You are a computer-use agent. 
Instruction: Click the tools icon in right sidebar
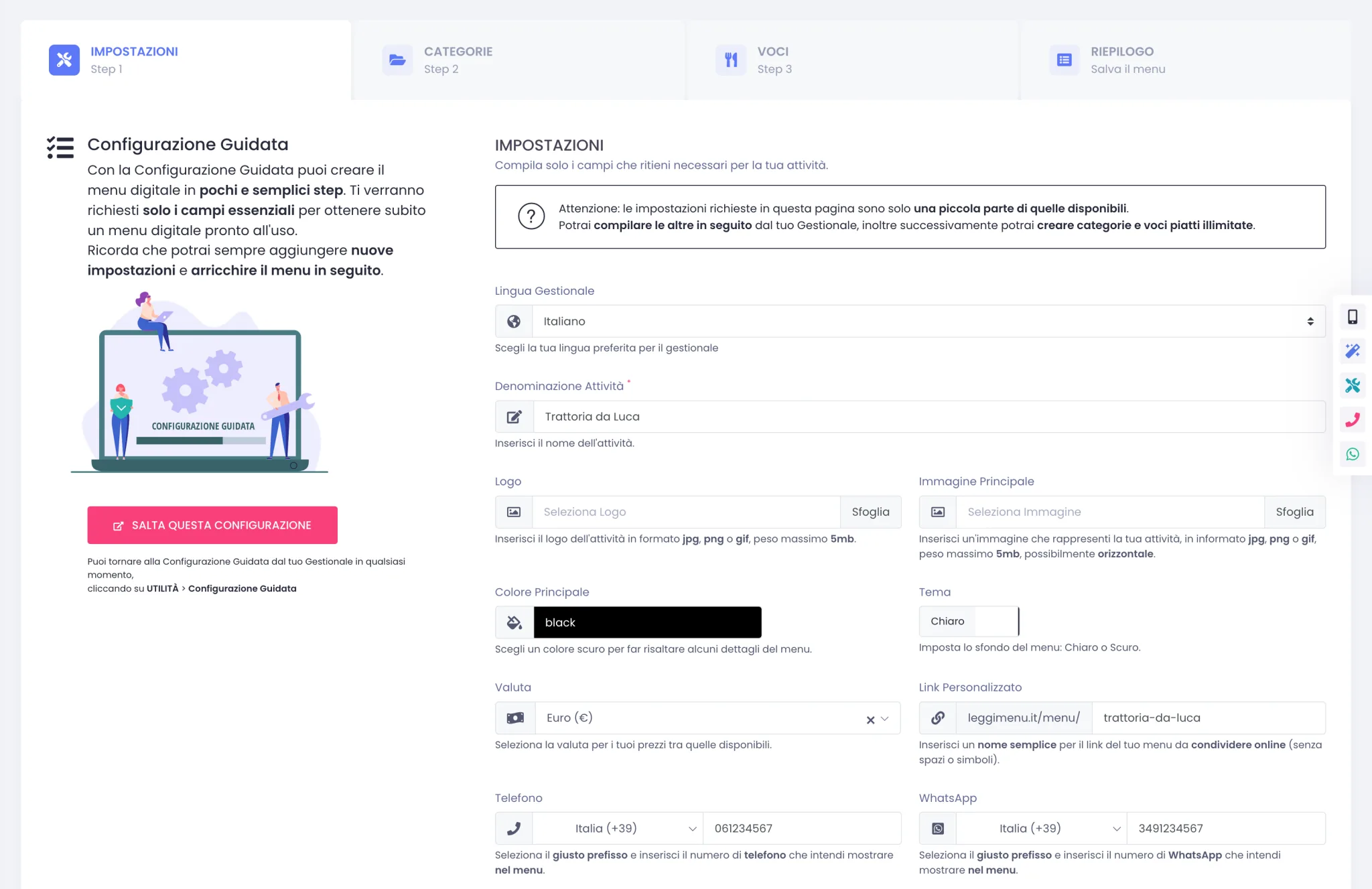1353,385
